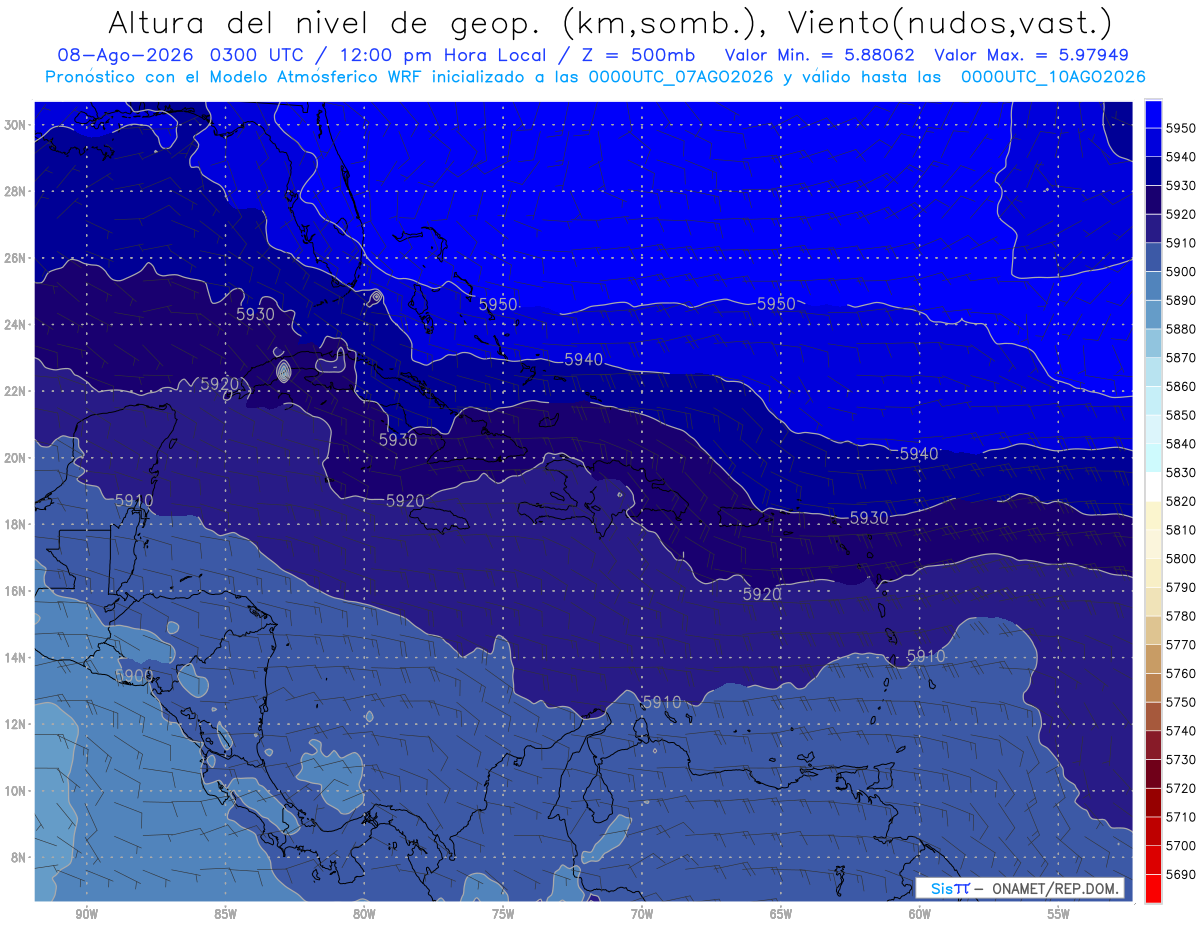
Task: Select 'Valor Min. = 5.88062' text
Action: click(820, 55)
